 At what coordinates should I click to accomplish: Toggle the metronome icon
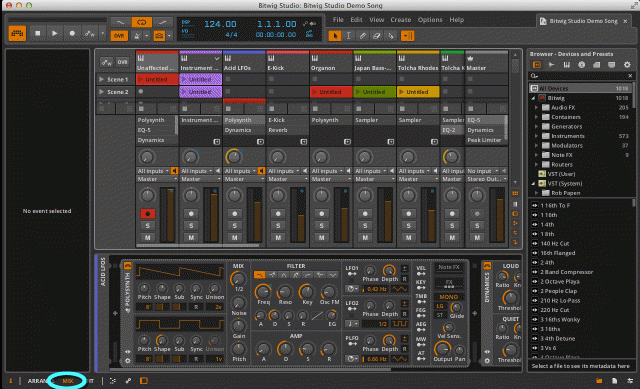(x=137, y=36)
